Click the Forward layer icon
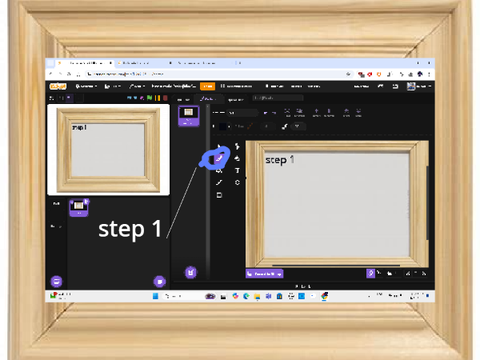This screenshot has height=360, width=480. (x=317, y=112)
